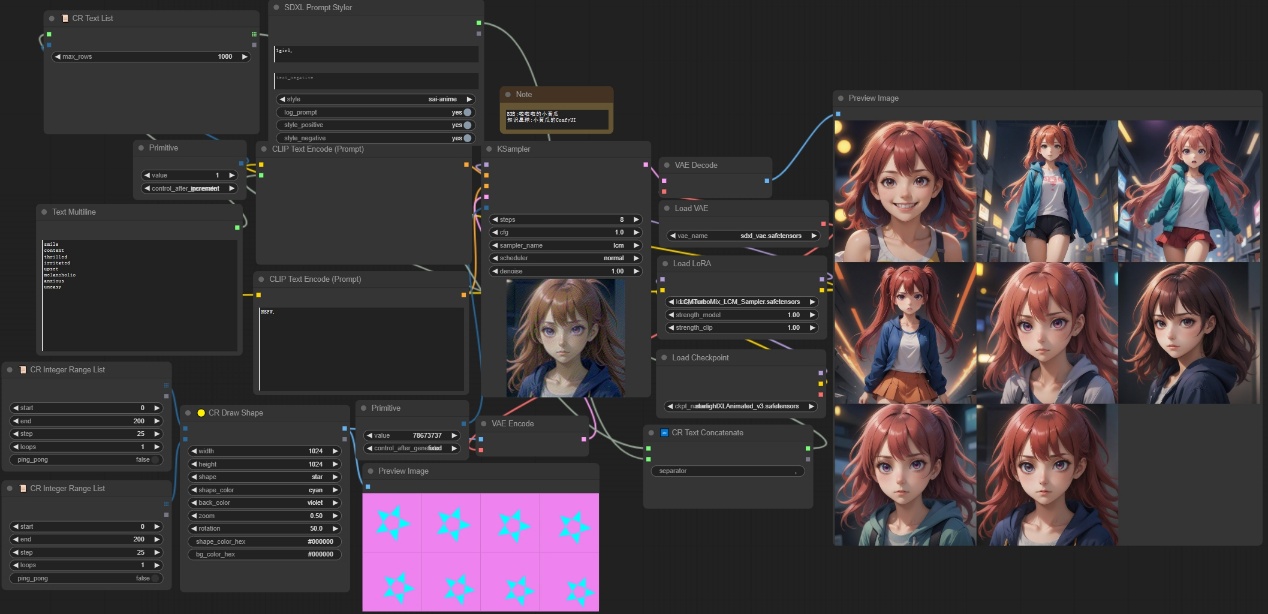Open the shape_color dropdown in CR Draw Shape
Image resolution: width=1268 pixels, height=614 pixels.
(x=265, y=490)
